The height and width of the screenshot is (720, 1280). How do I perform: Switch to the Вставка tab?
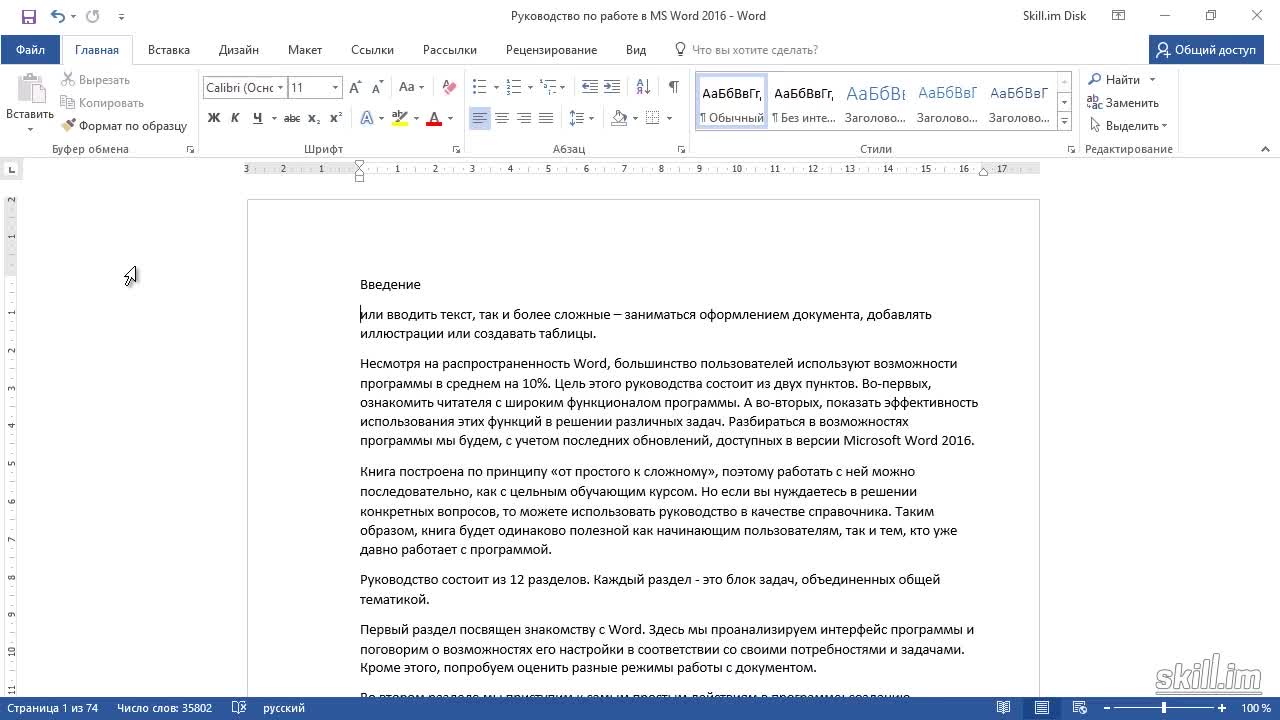pos(169,50)
